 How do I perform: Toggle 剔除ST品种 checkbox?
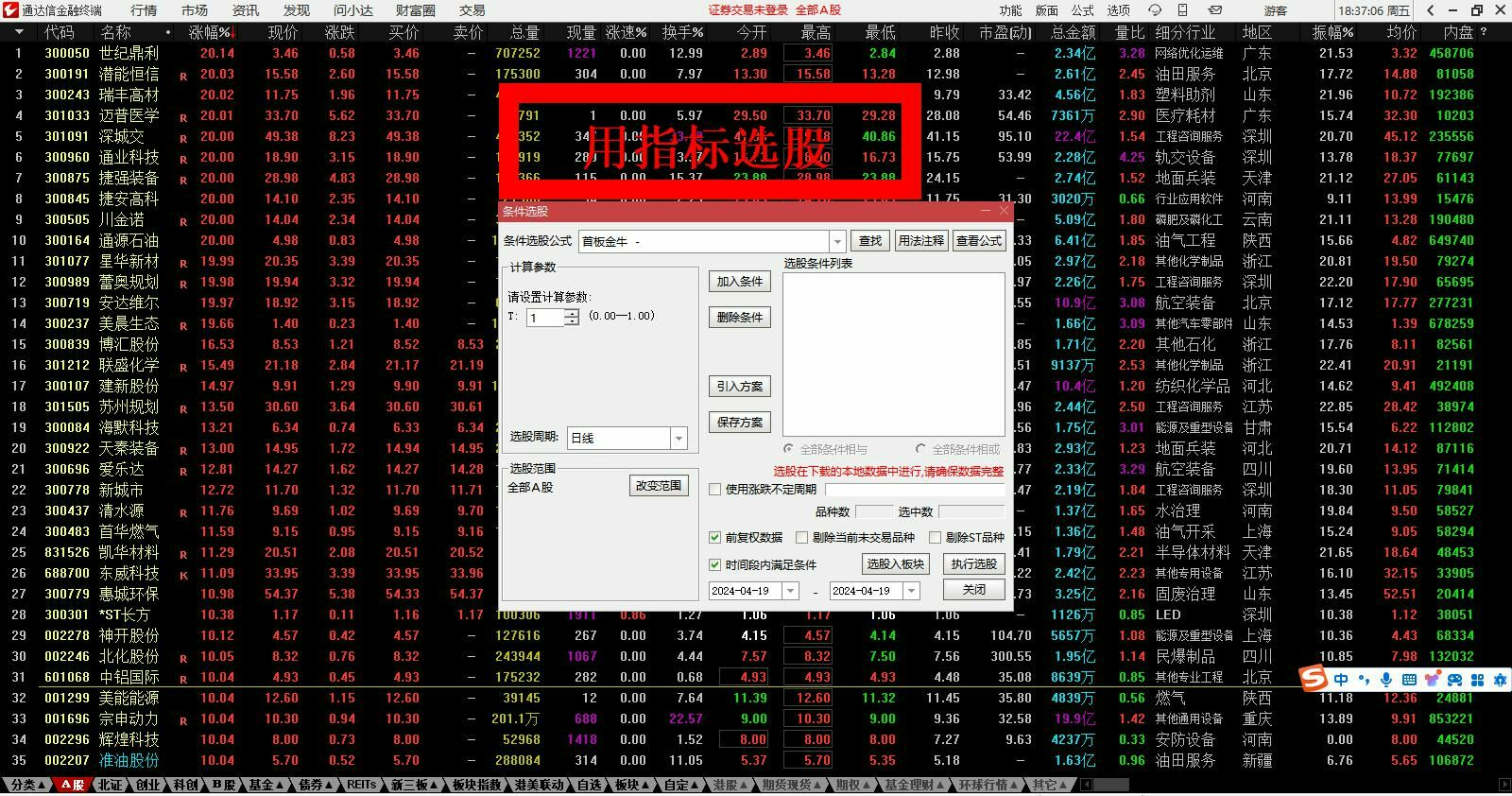click(935, 537)
